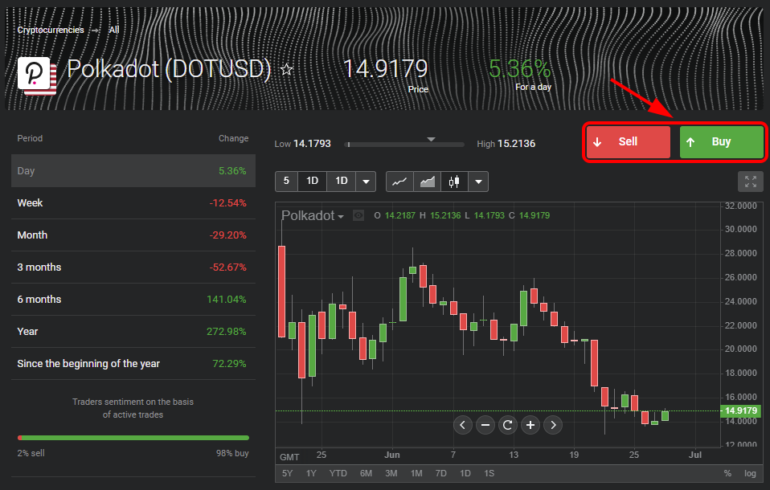Viewport: 770px width, 490px height.
Task: Select the 6M range tab
Action: click(366, 473)
